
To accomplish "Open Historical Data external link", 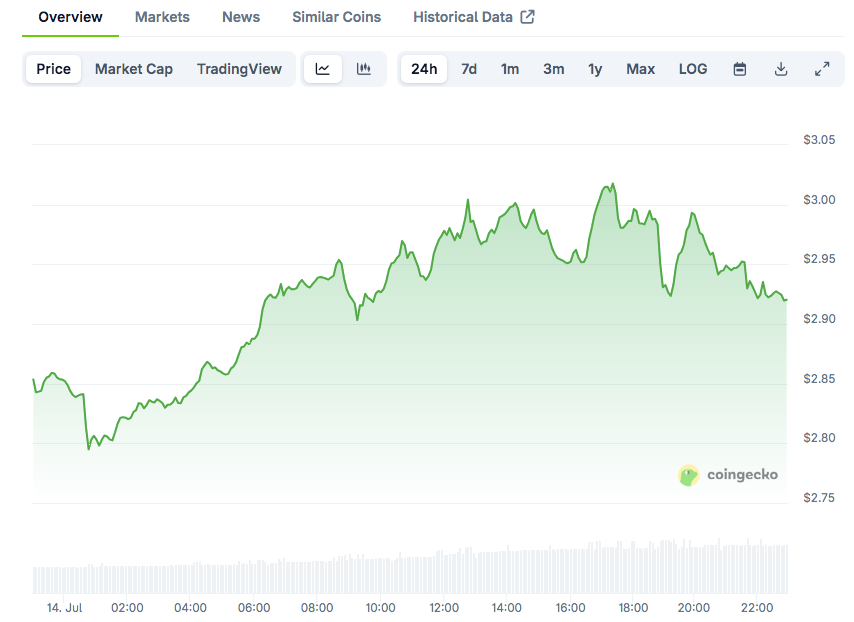I will click(x=474, y=17).
